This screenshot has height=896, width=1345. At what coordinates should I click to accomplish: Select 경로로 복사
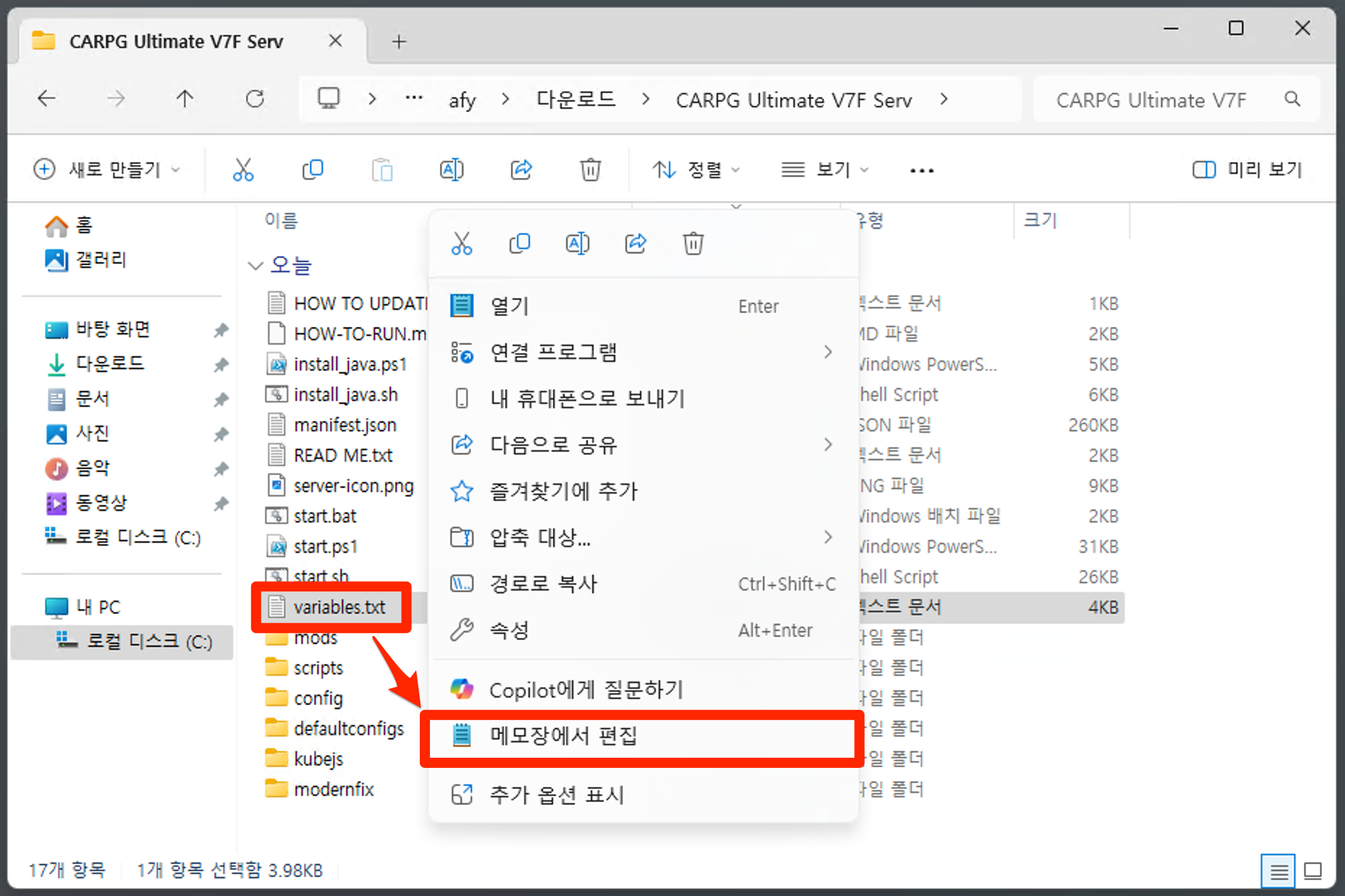[x=644, y=584]
